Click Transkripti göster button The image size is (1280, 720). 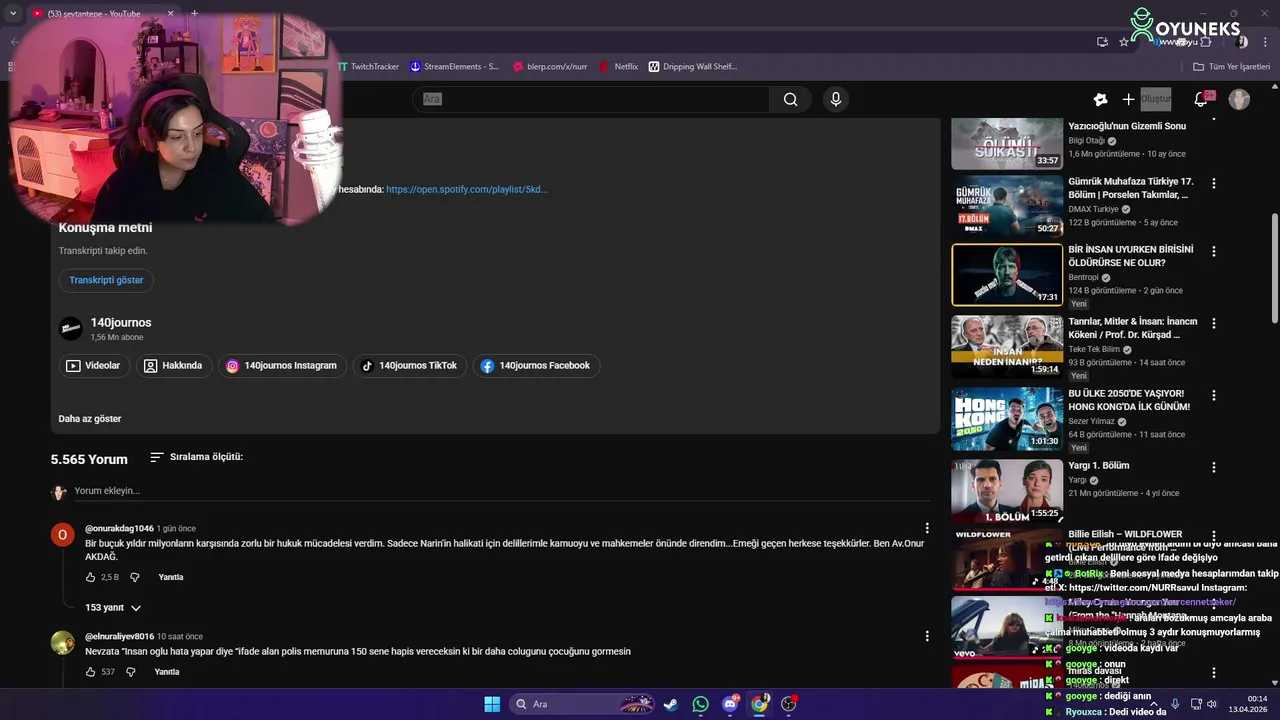point(106,280)
